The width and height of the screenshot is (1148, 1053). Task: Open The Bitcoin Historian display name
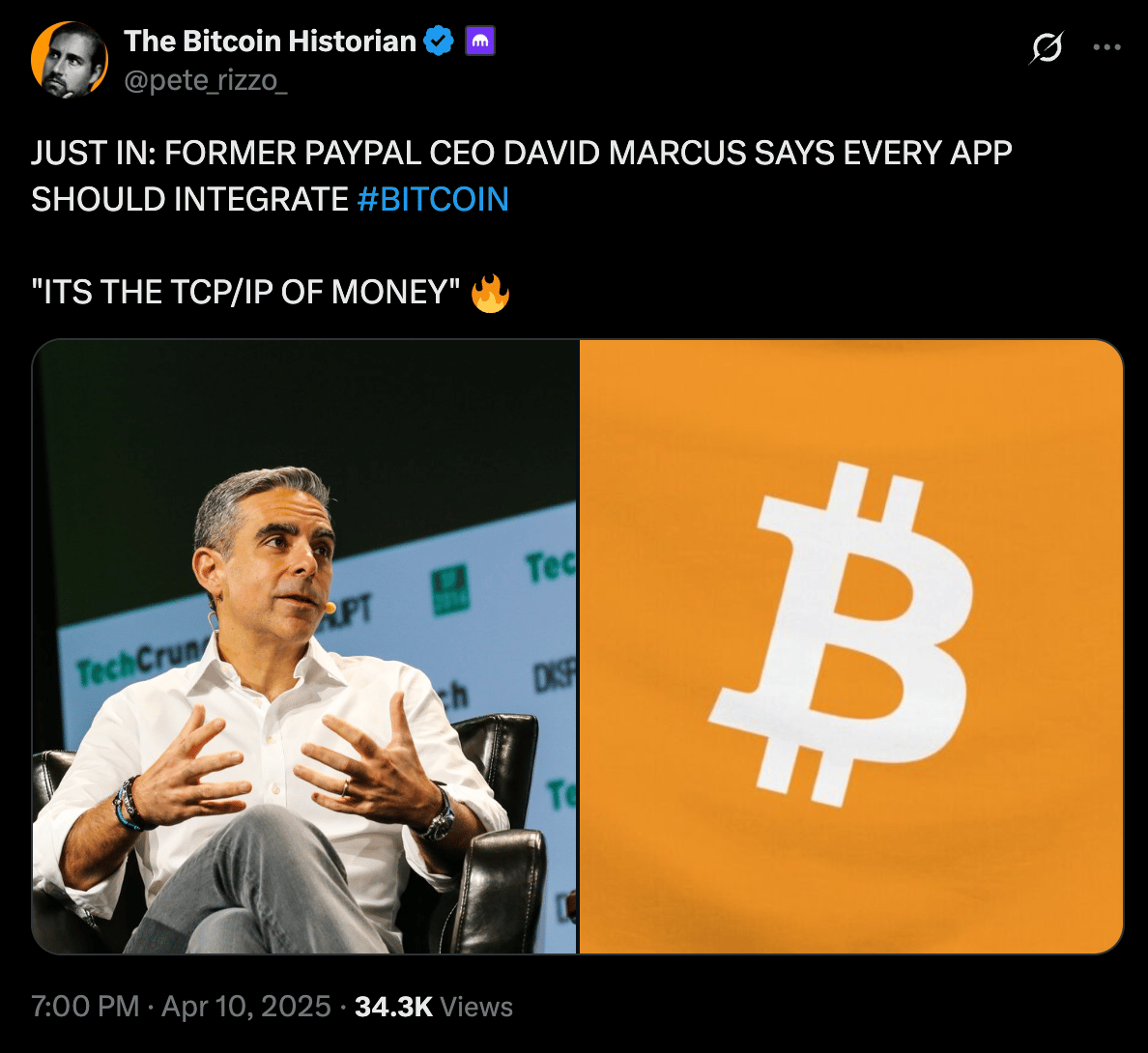[271, 41]
